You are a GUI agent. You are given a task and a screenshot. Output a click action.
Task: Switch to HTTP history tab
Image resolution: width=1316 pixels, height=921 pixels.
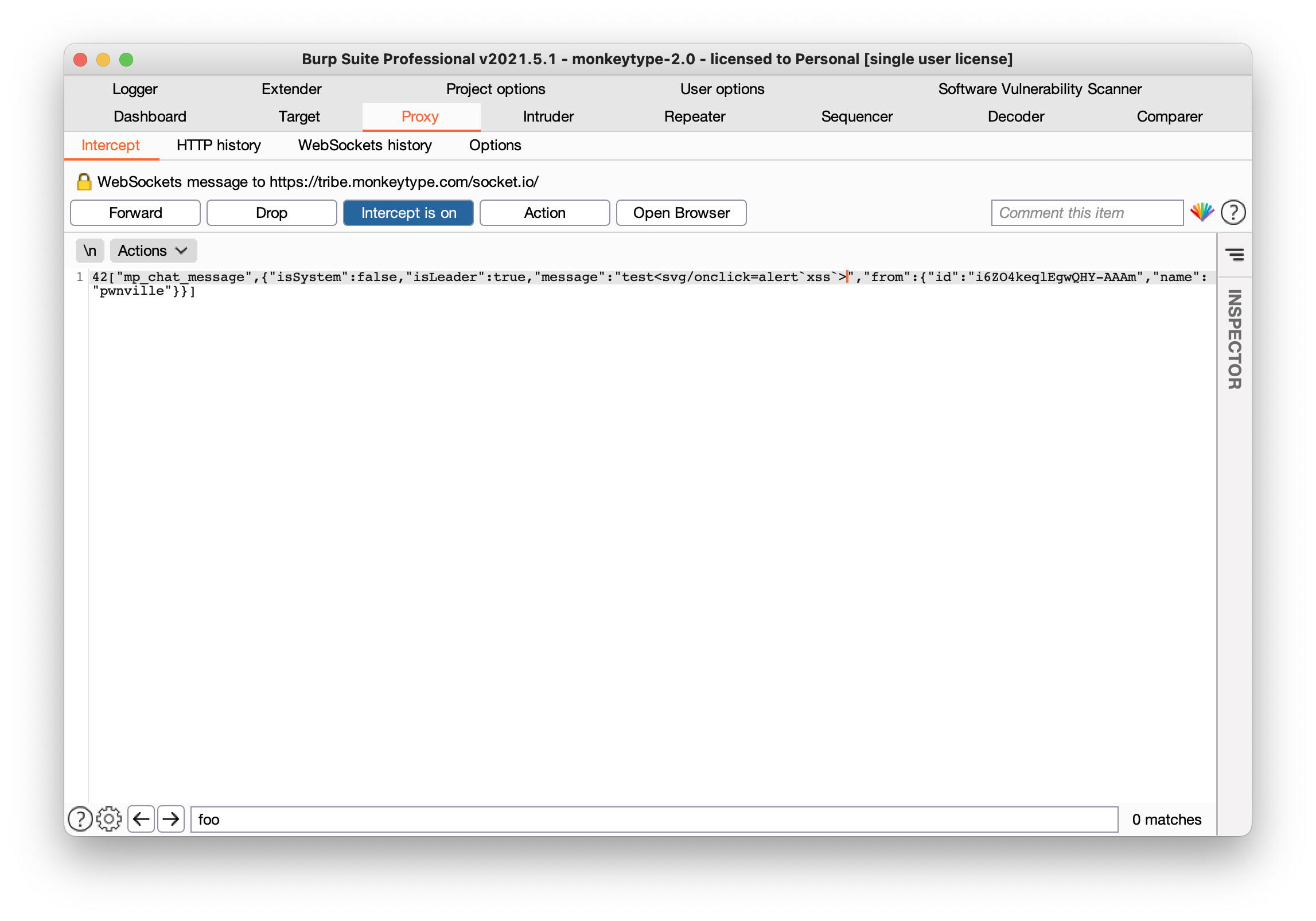click(x=218, y=146)
